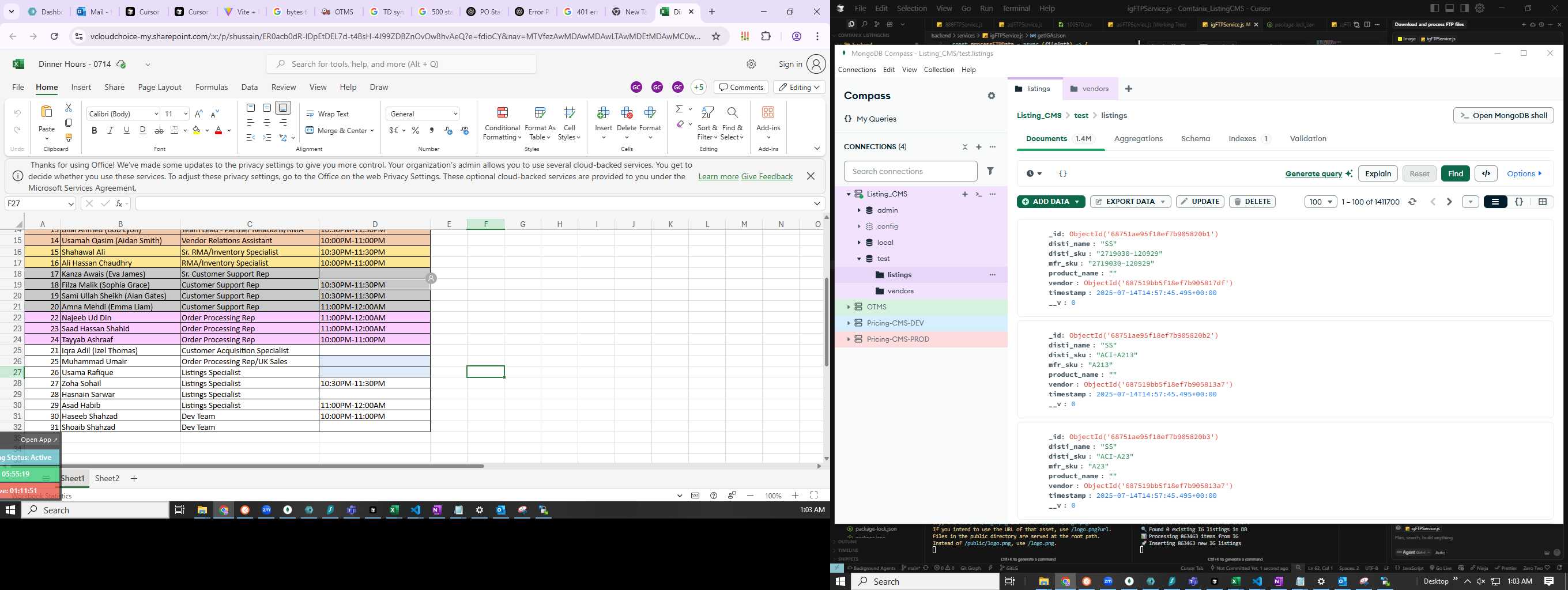Open the Connections menu in Compass
This screenshot has width=1568, height=590.
coord(857,70)
